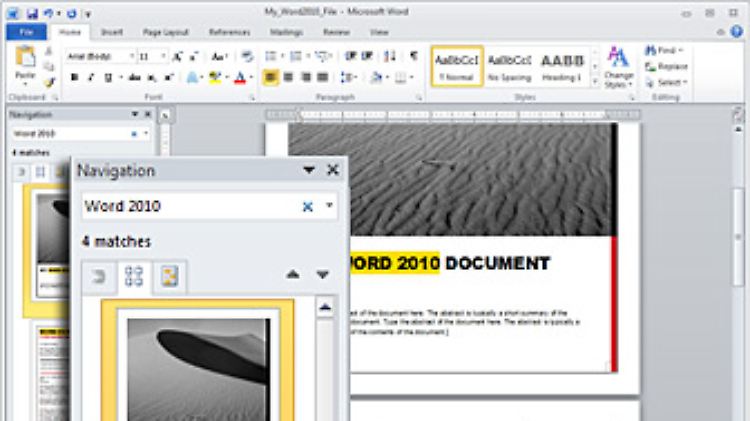The image size is (750, 421).
Task: Copy the selection using the Copy icon
Action: coord(48,66)
